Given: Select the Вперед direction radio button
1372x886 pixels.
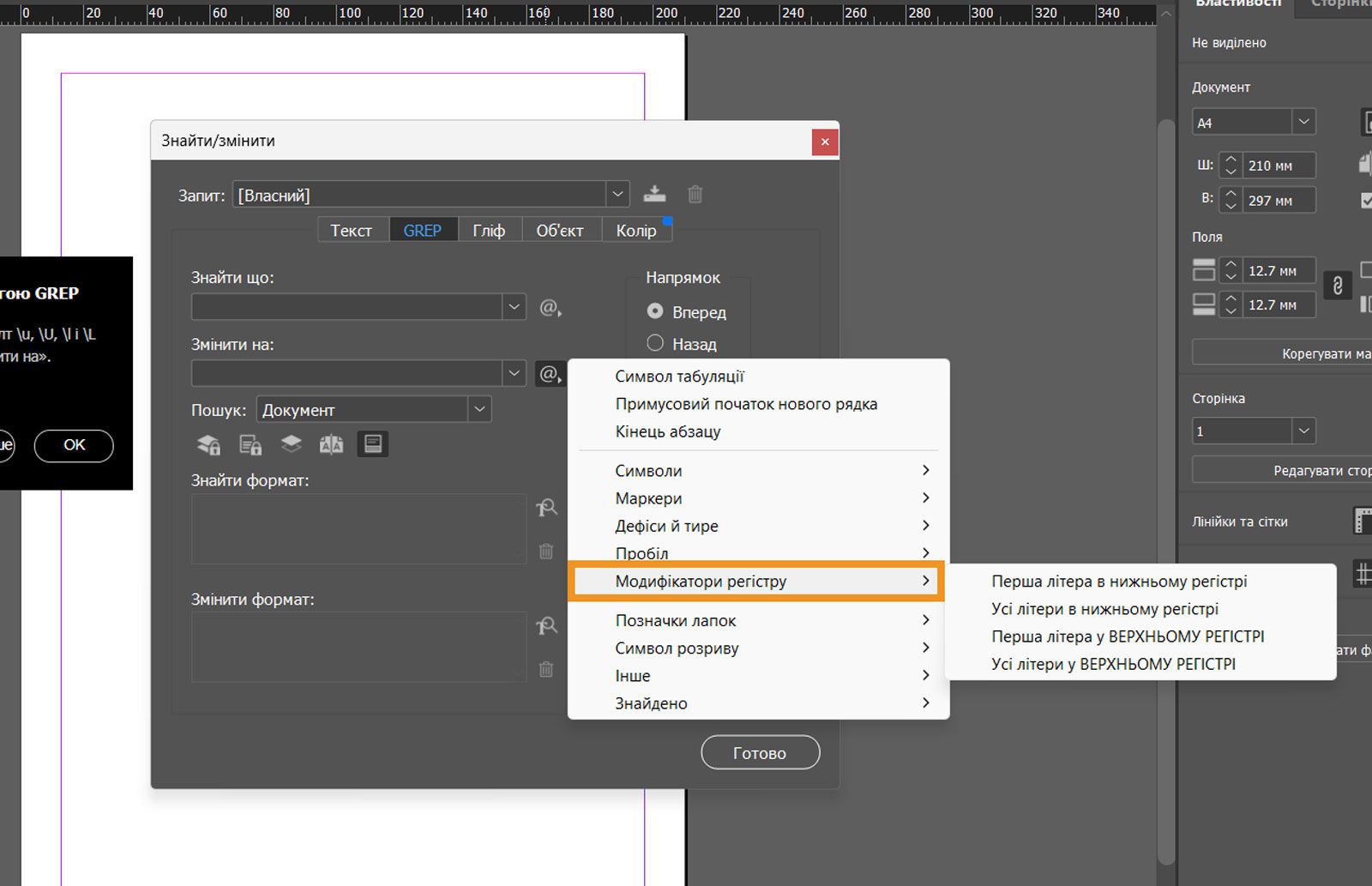Looking at the screenshot, I should (655, 311).
